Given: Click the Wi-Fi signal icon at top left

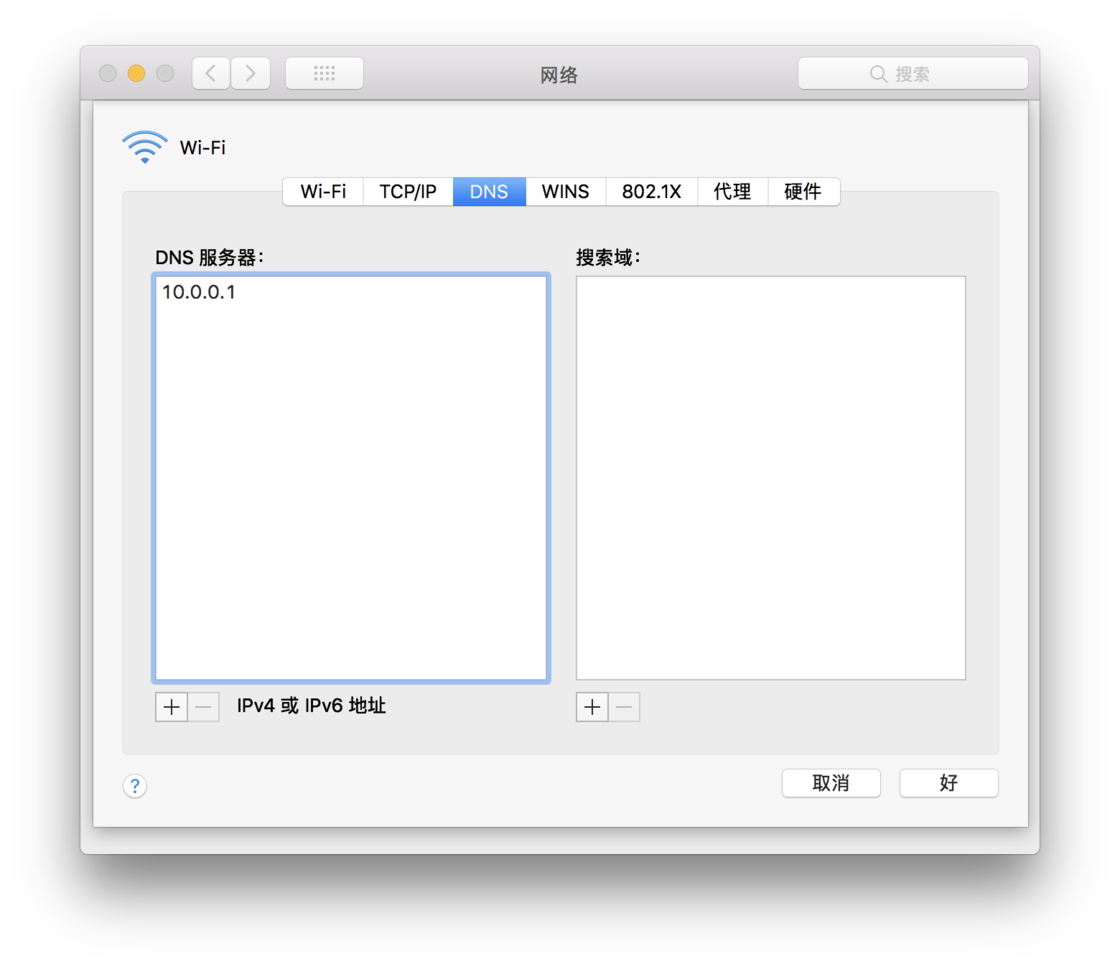Looking at the screenshot, I should (x=143, y=146).
